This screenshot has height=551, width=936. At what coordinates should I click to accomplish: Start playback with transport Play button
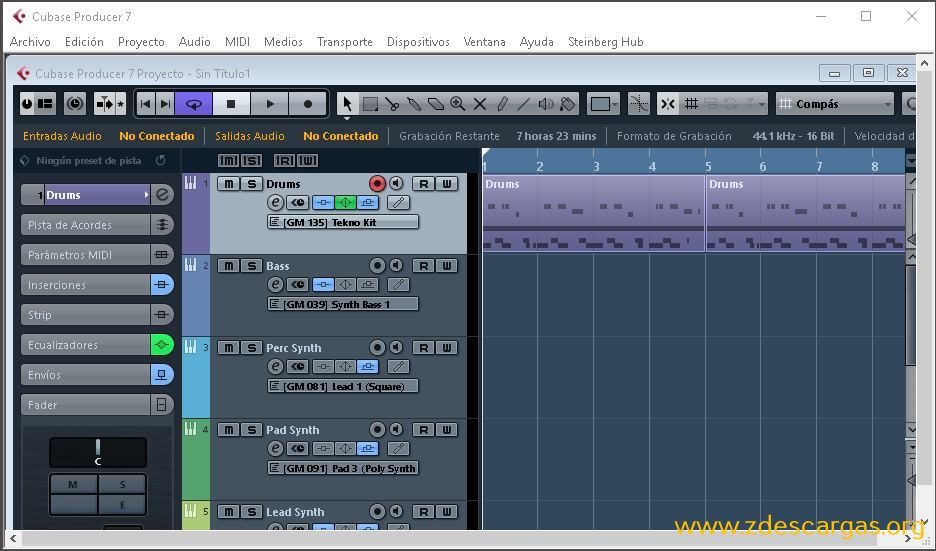(270, 104)
